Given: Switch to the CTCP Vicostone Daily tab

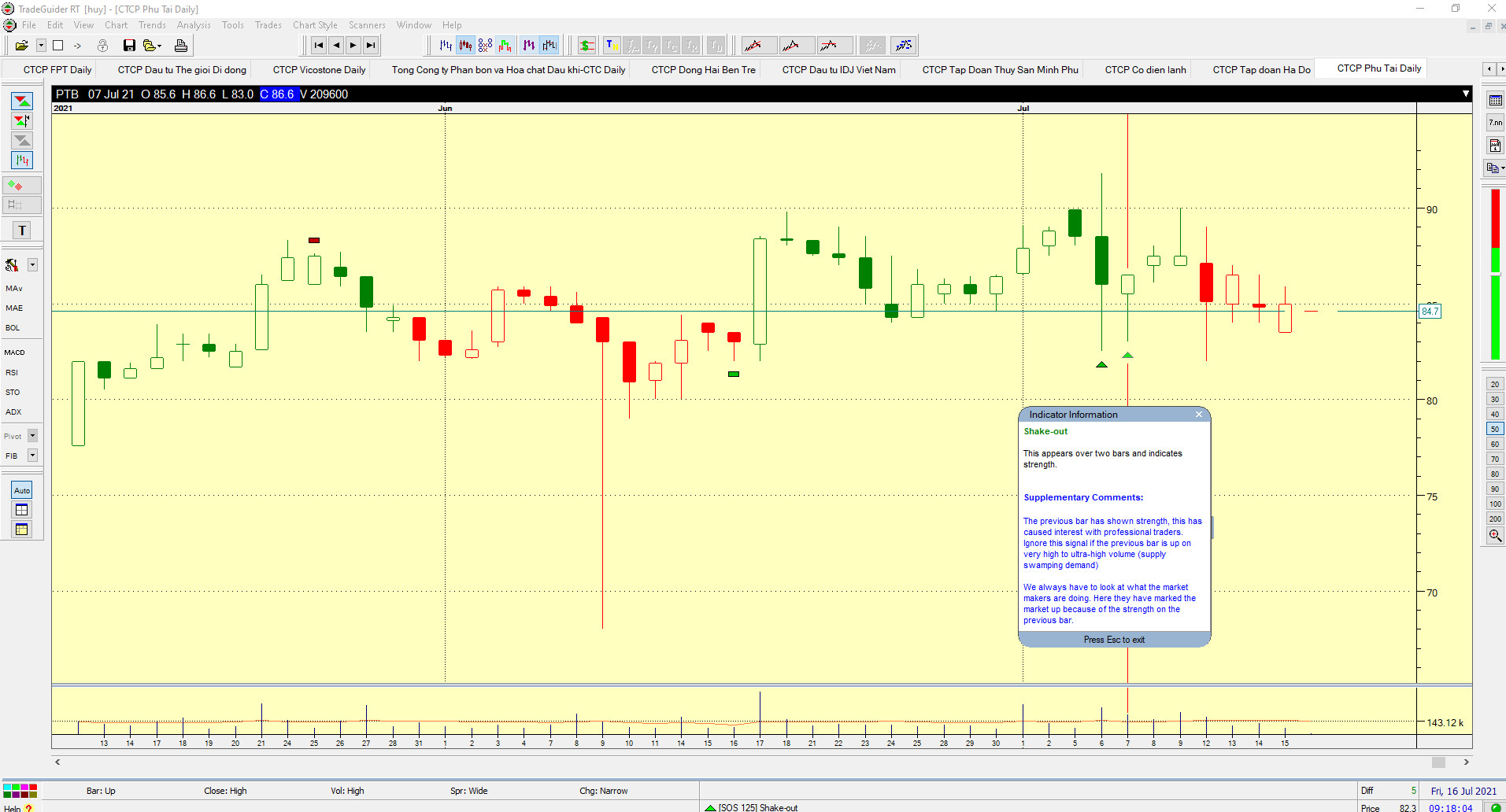Looking at the screenshot, I should click(x=319, y=70).
